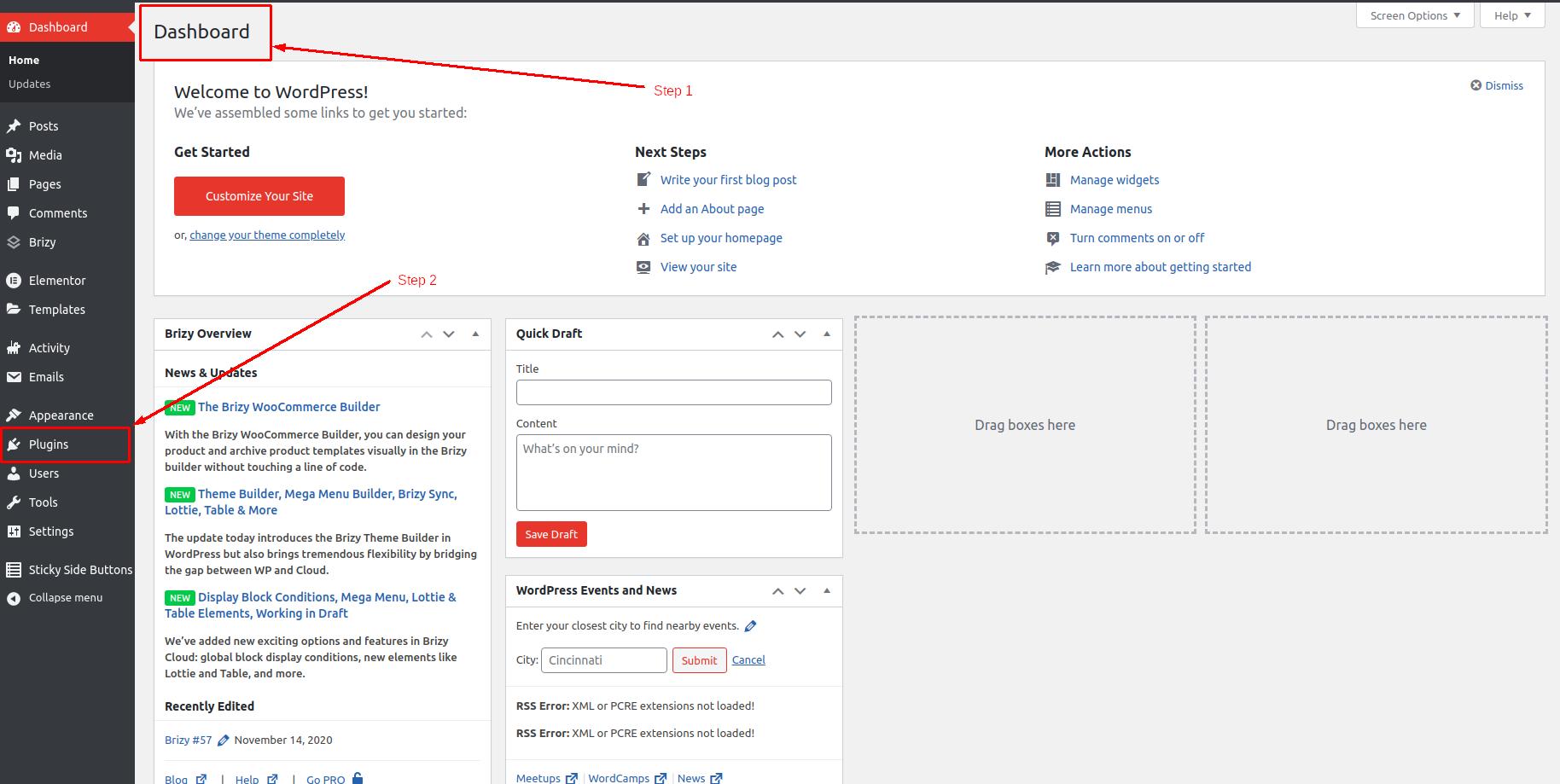Dismiss the Welcome to WordPress panel
The width and height of the screenshot is (1560, 784).
click(x=1497, y=85)
